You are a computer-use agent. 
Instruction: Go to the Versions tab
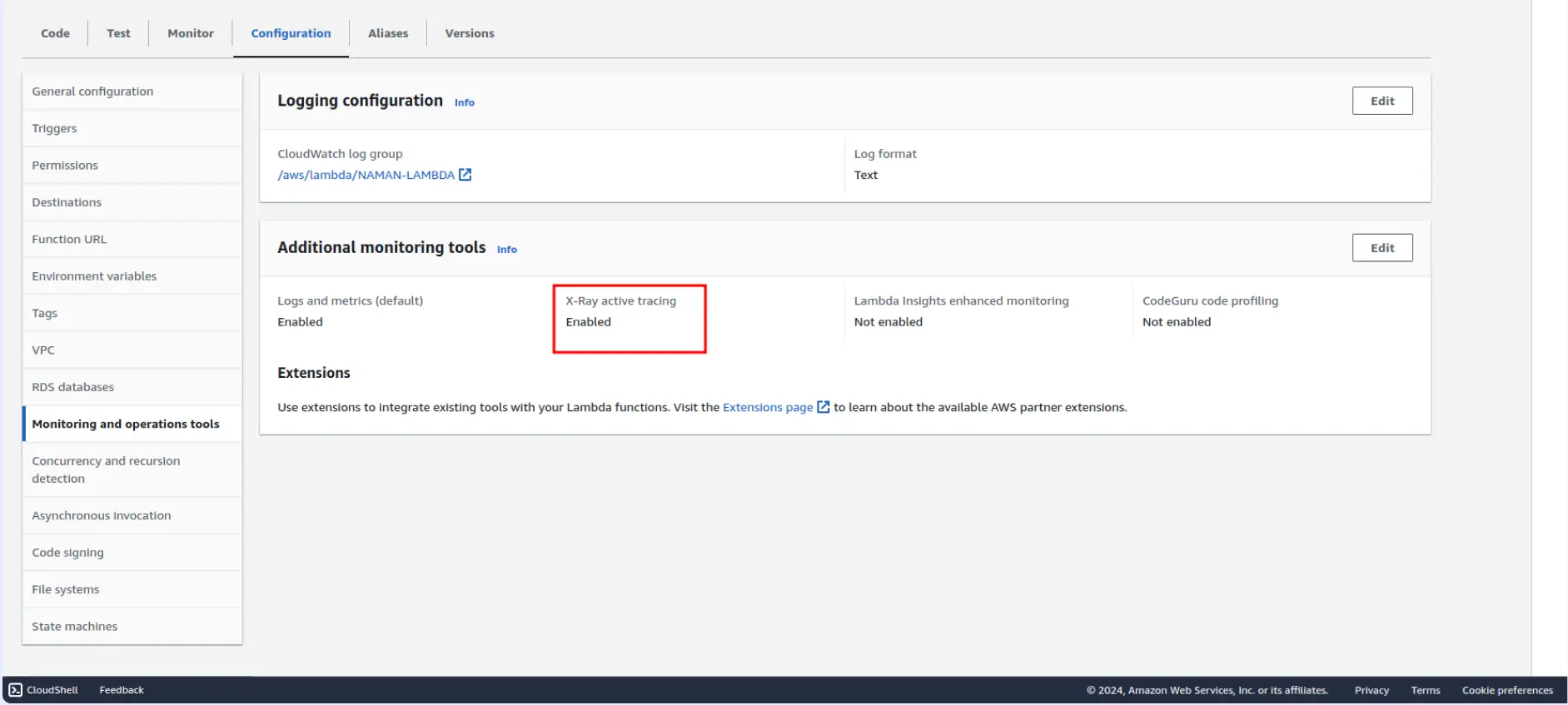(469, 33)
